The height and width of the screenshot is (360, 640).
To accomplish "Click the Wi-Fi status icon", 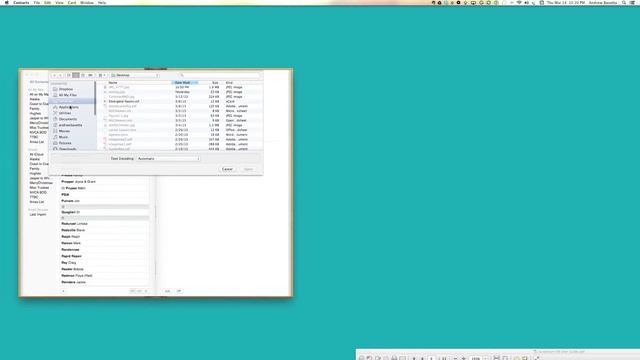I will (x=519, y=2).
